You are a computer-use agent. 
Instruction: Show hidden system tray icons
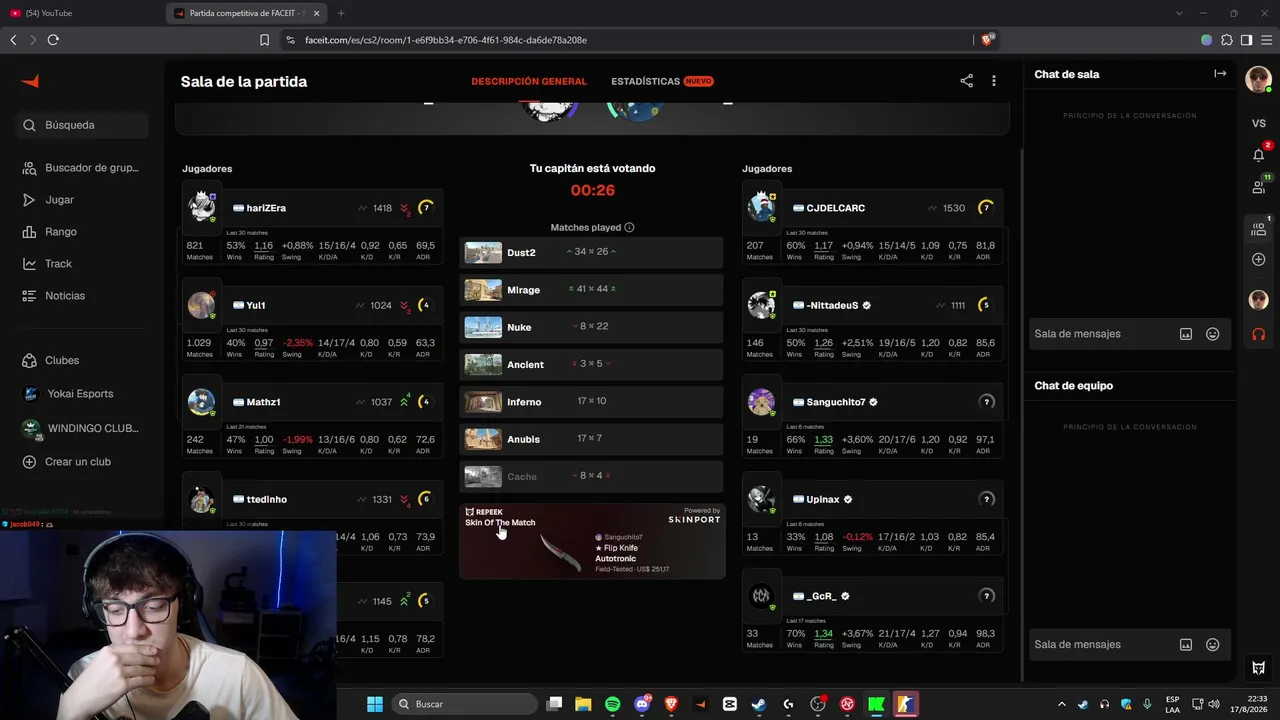click(1062, 704)
